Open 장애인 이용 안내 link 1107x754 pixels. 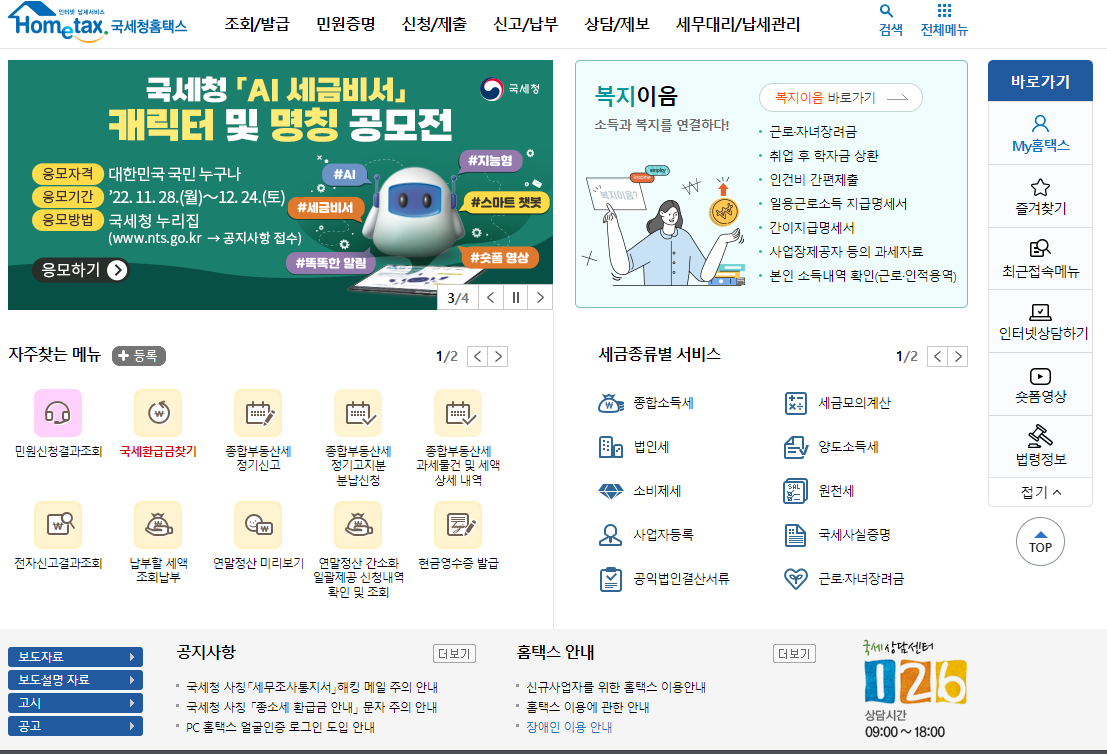(569, 727)
